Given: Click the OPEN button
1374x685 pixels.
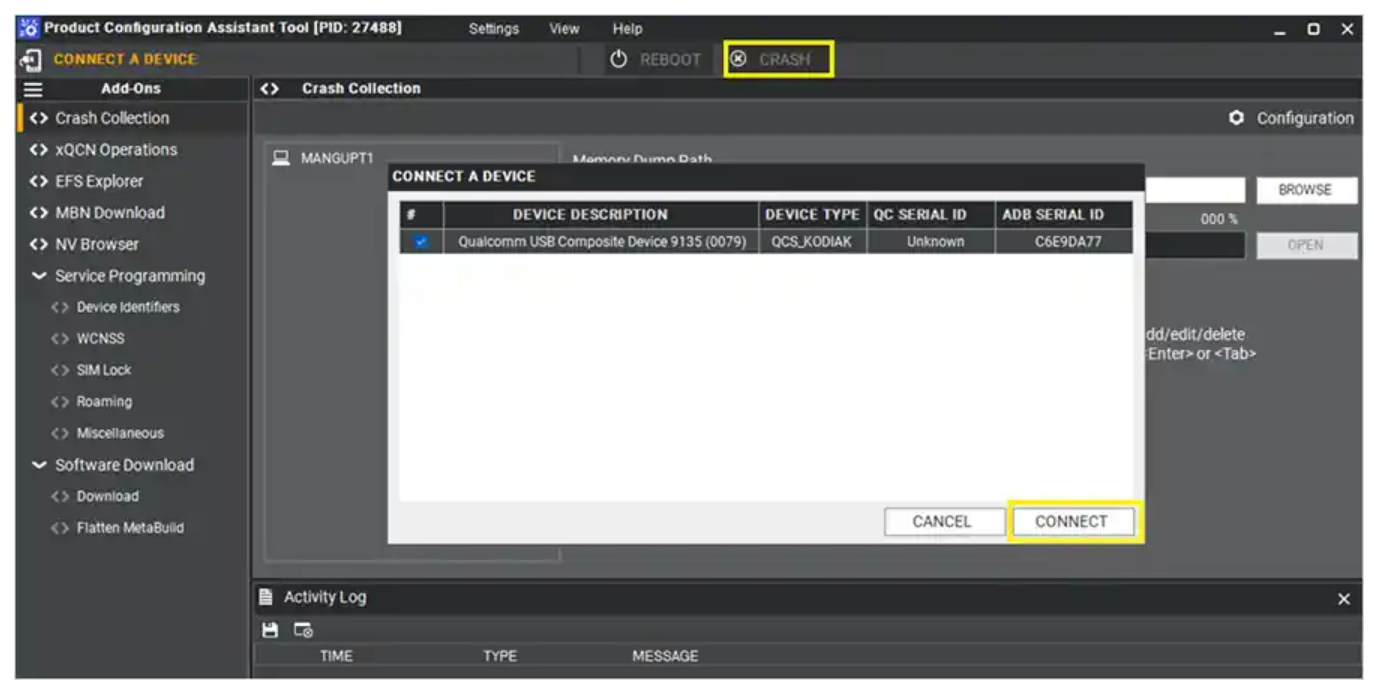Looking at the screenshot, I should click(x=1306, y=246).
